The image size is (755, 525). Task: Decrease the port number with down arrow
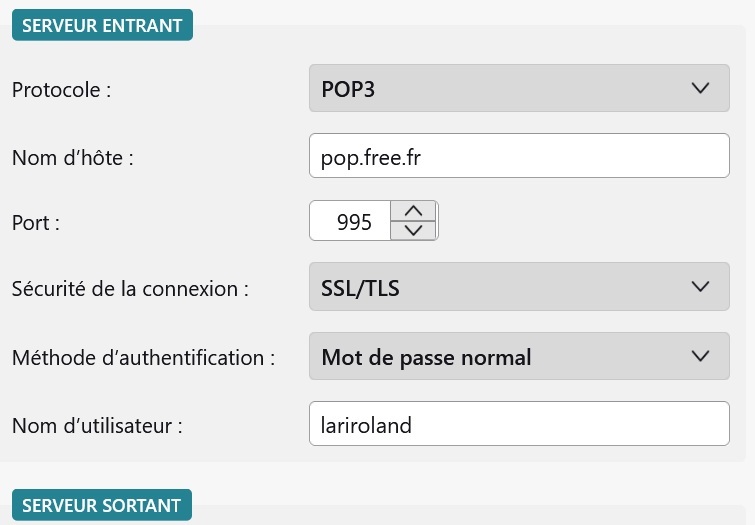coord(414,230)
